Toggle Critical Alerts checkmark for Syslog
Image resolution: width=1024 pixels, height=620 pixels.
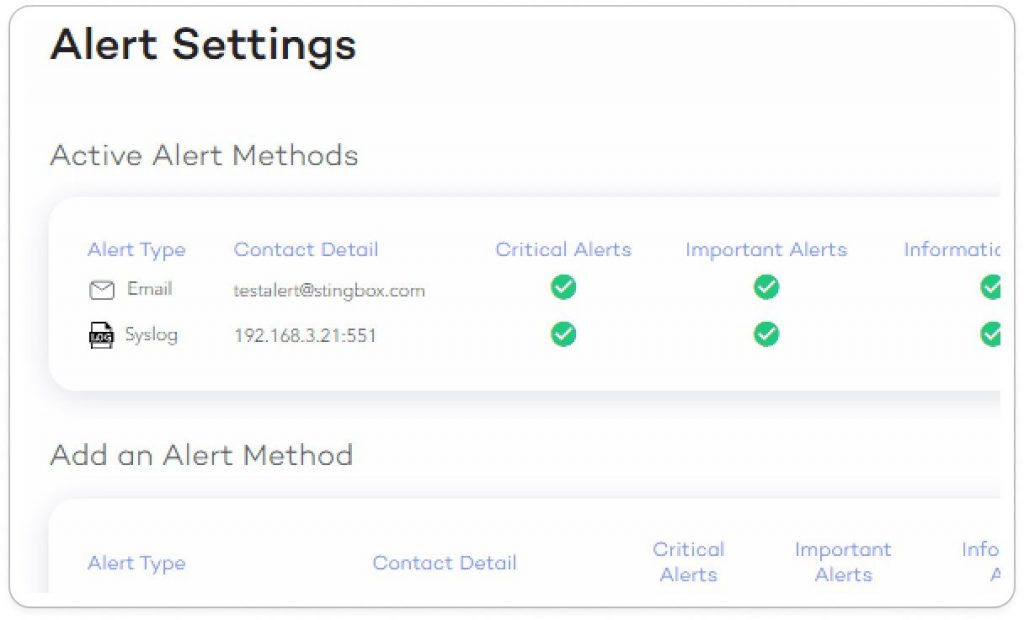coord(564,334)
